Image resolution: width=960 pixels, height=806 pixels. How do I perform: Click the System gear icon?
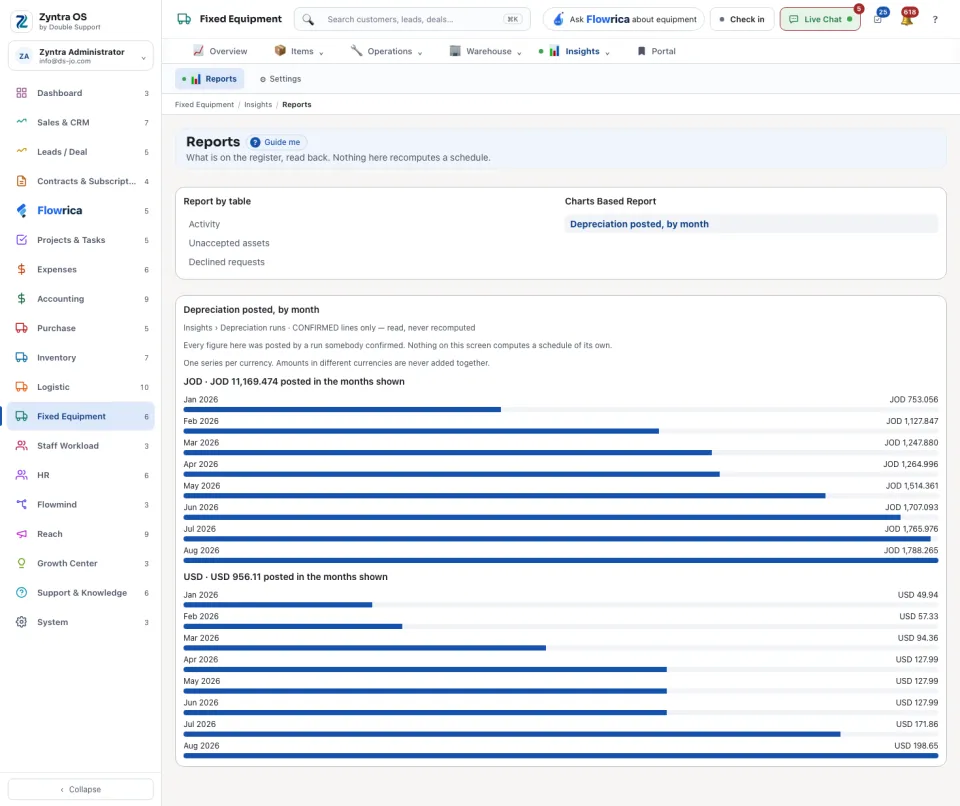(x=21, y=622)
